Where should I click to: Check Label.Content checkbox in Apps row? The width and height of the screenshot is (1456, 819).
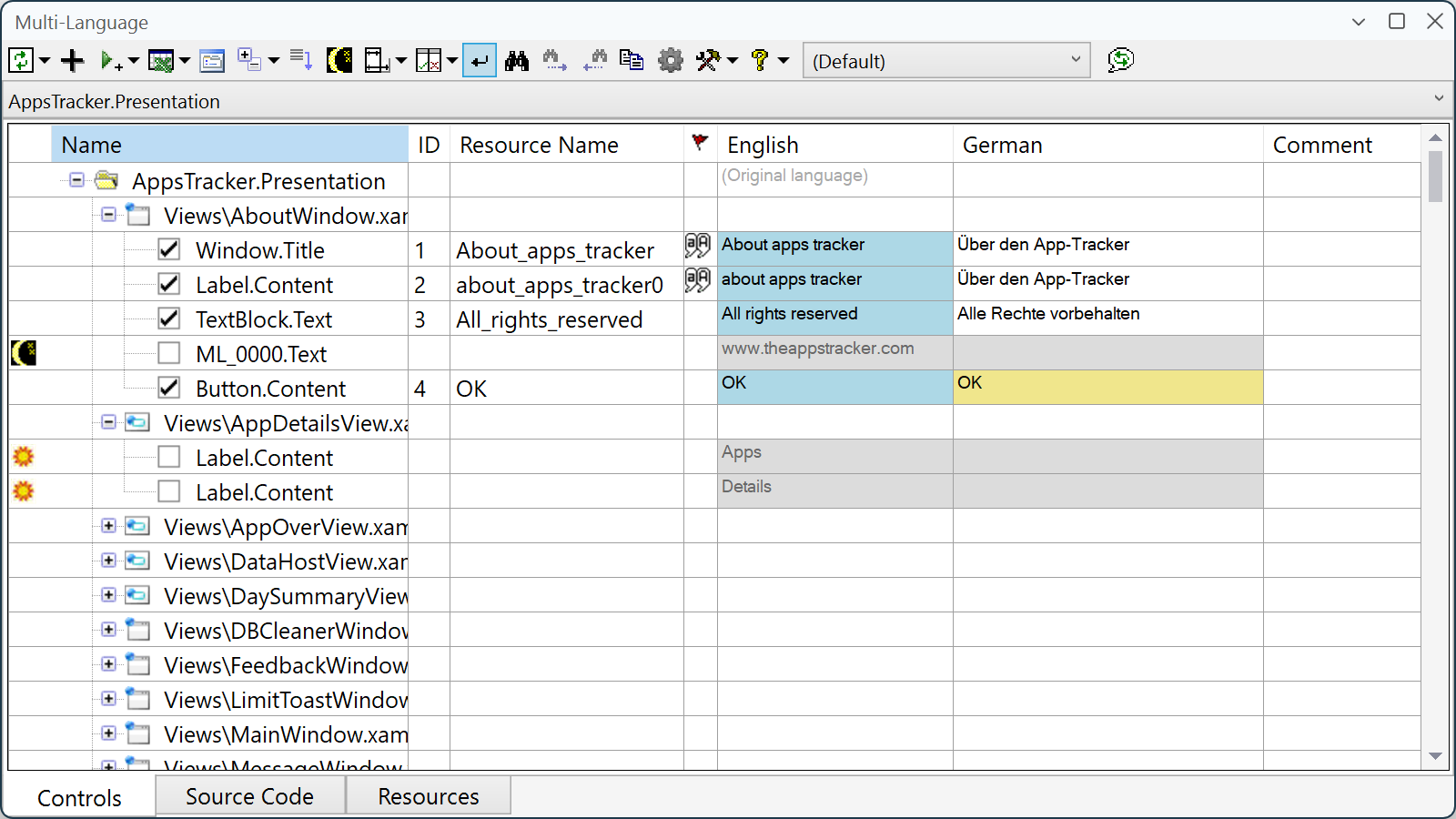(169, 457)
